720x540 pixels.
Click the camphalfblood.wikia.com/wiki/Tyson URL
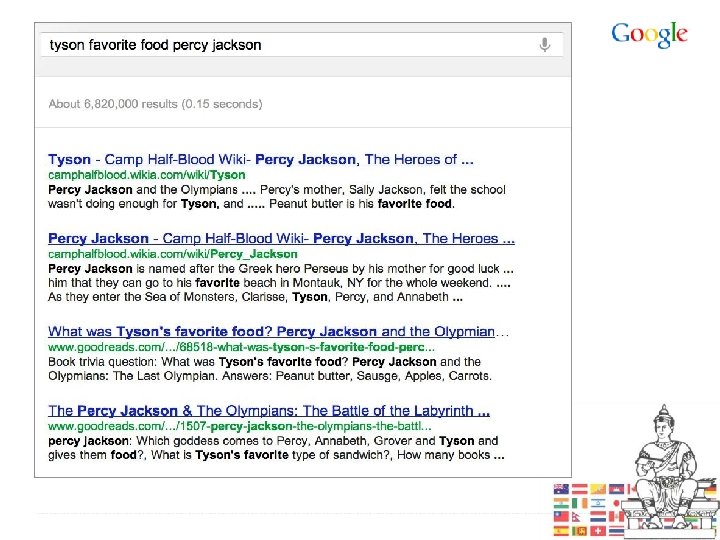146,175
